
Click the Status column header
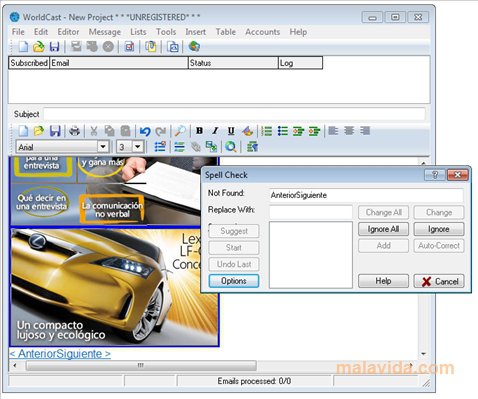(233, 63)
